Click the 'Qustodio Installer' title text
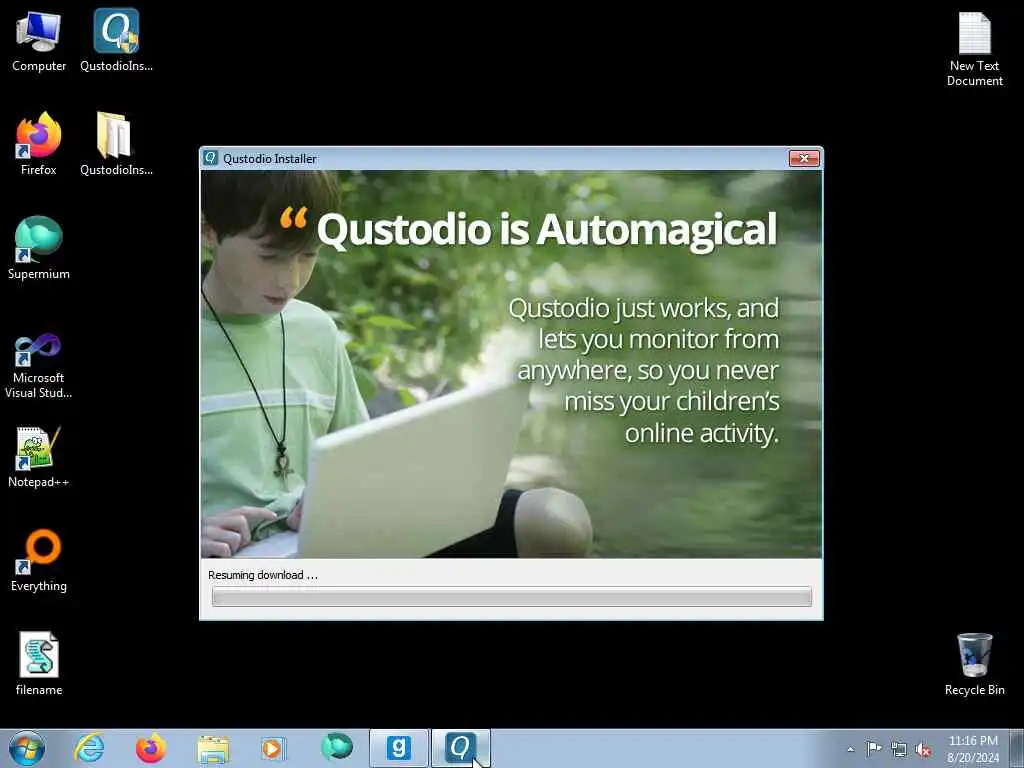This screenshot has height=768, width=1024. click(x=270, y=159)
